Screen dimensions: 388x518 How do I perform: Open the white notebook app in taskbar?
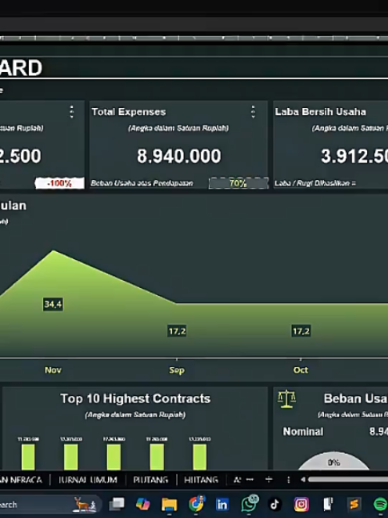pyautogui.click(x=328, y=504)
